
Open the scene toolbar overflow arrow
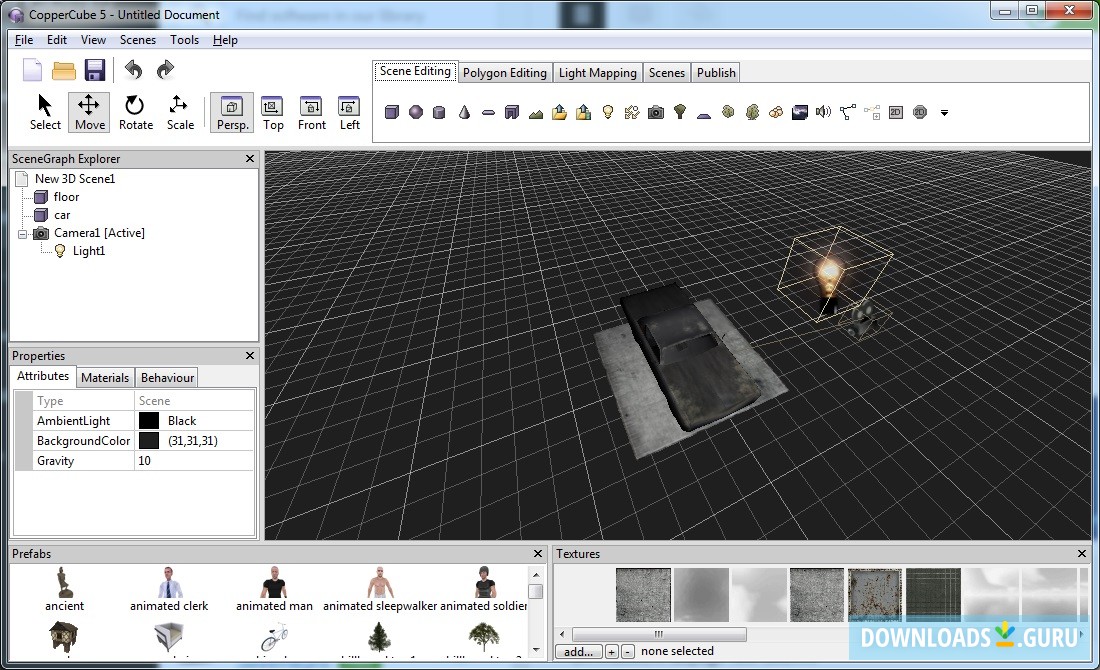coord(944,113)
